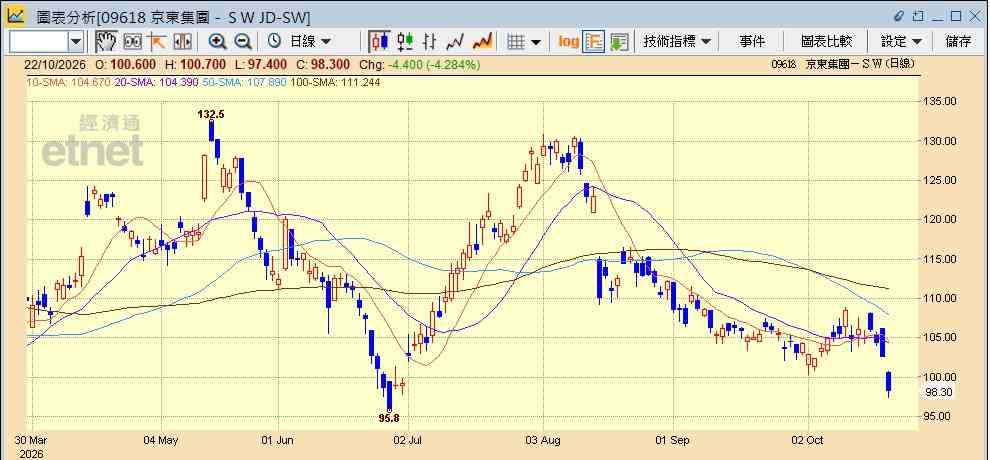Click the pop-out window icon in title bar

tap(918, 16)
